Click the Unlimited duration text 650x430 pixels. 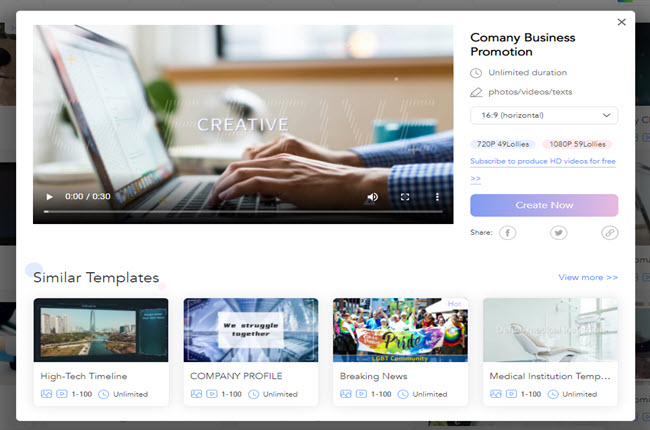(527, 73)
